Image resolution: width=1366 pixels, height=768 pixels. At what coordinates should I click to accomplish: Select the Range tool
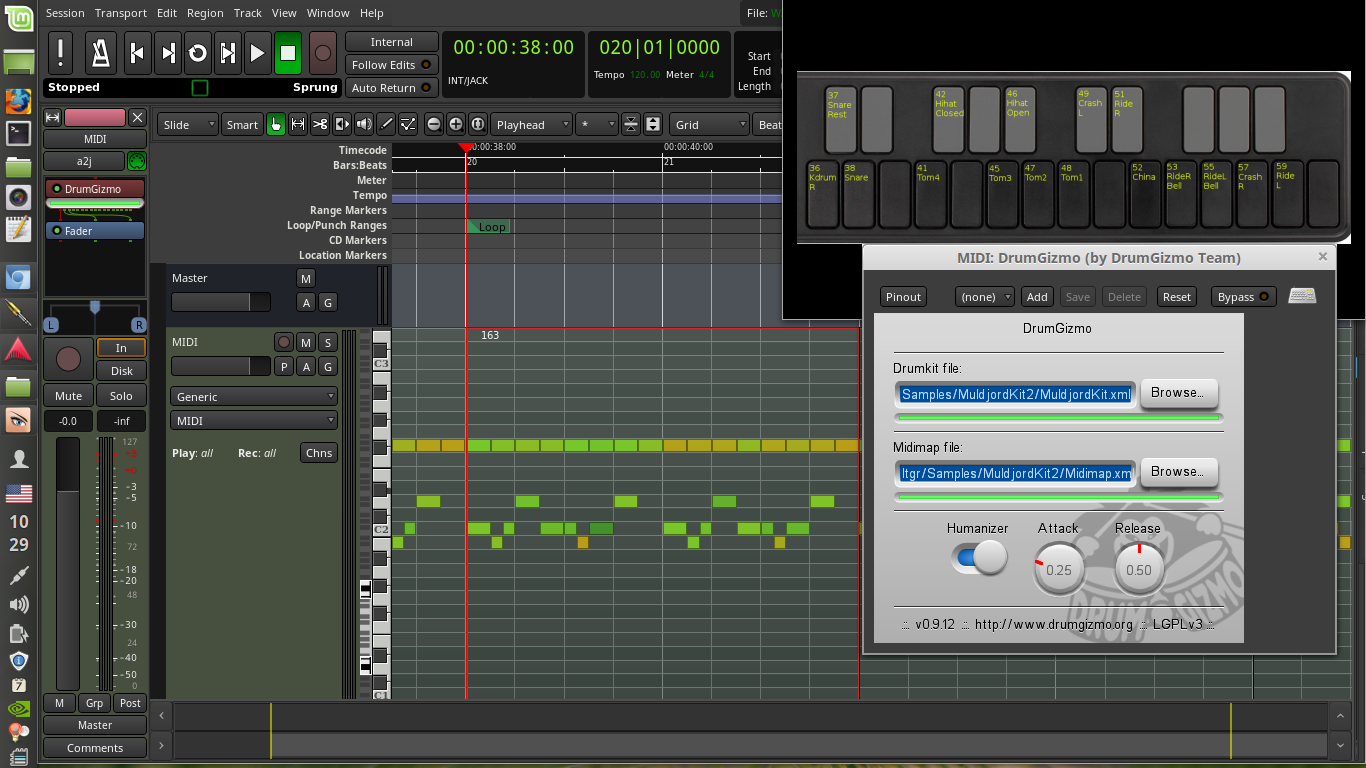[298, 124]
